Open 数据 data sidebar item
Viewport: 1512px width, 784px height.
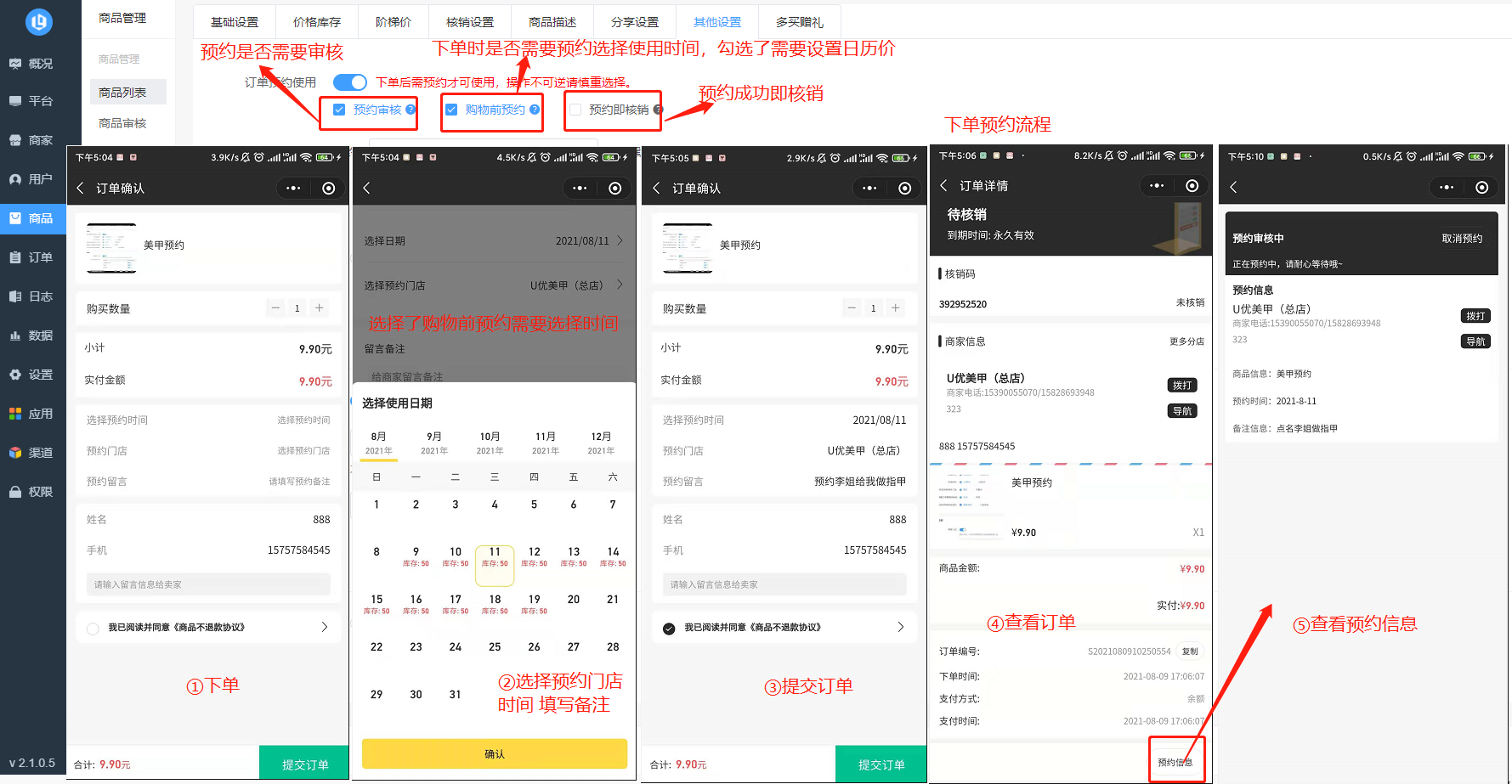point(31,336)
